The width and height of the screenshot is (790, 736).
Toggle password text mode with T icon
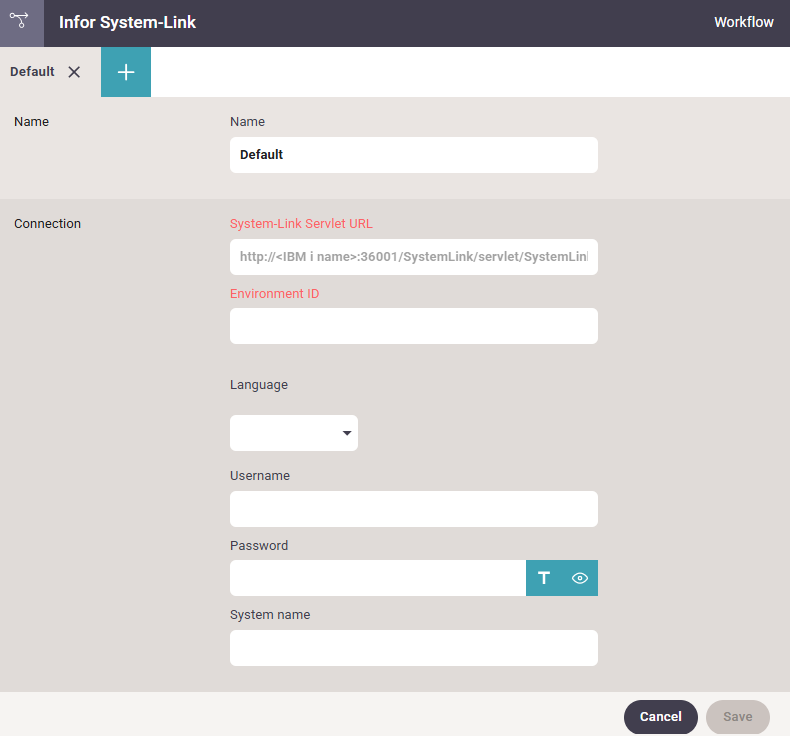[x=544, y=578]
